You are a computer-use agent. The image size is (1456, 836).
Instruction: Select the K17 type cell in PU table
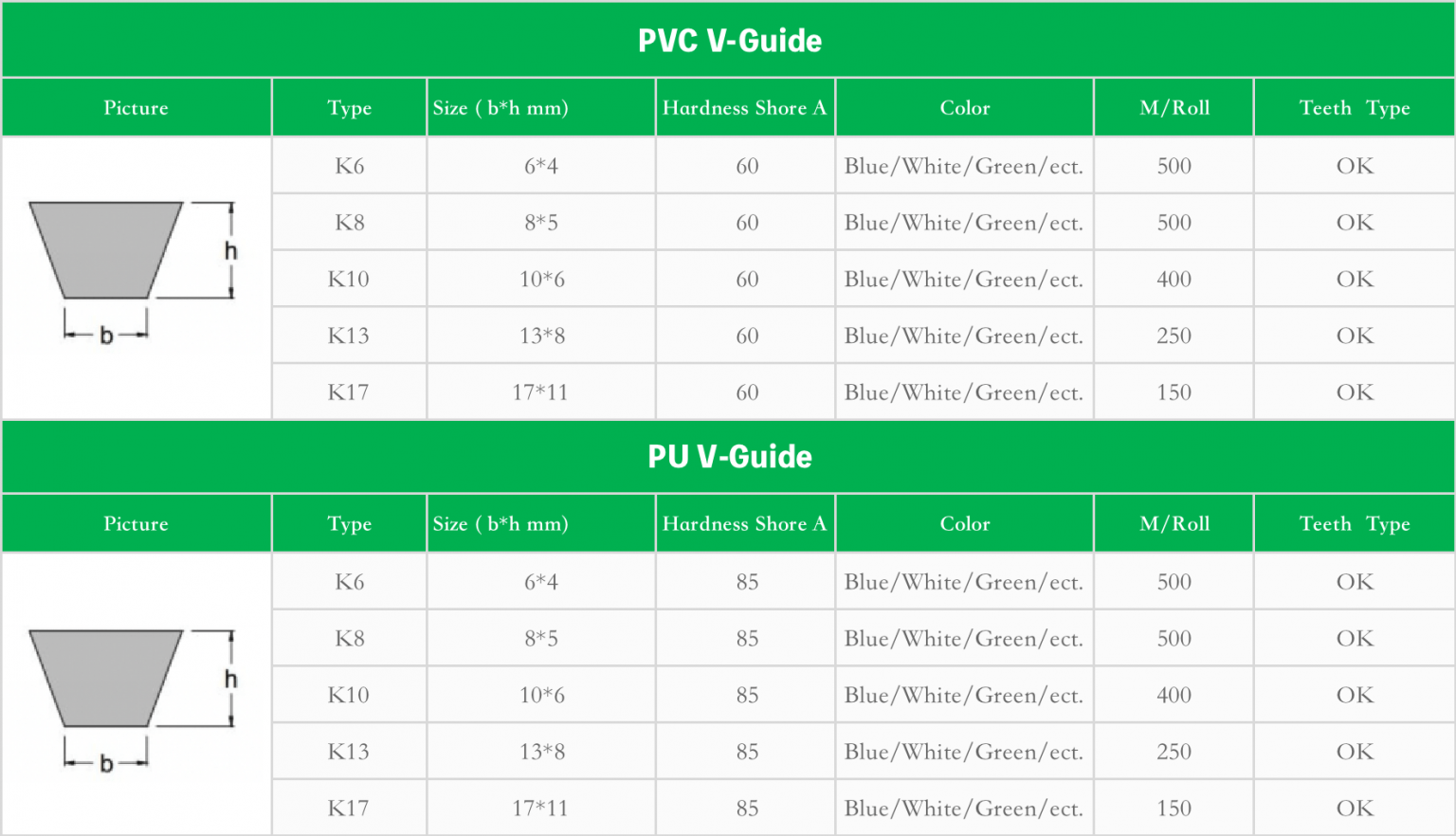tap(349, 809)
